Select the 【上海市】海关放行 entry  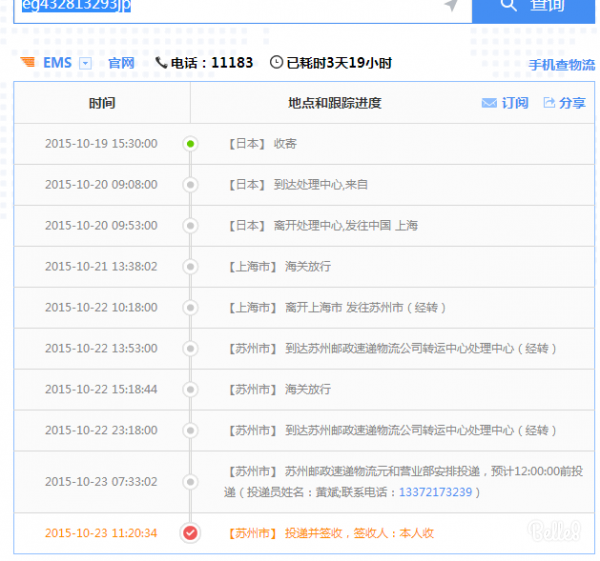(x=280, y=266)
